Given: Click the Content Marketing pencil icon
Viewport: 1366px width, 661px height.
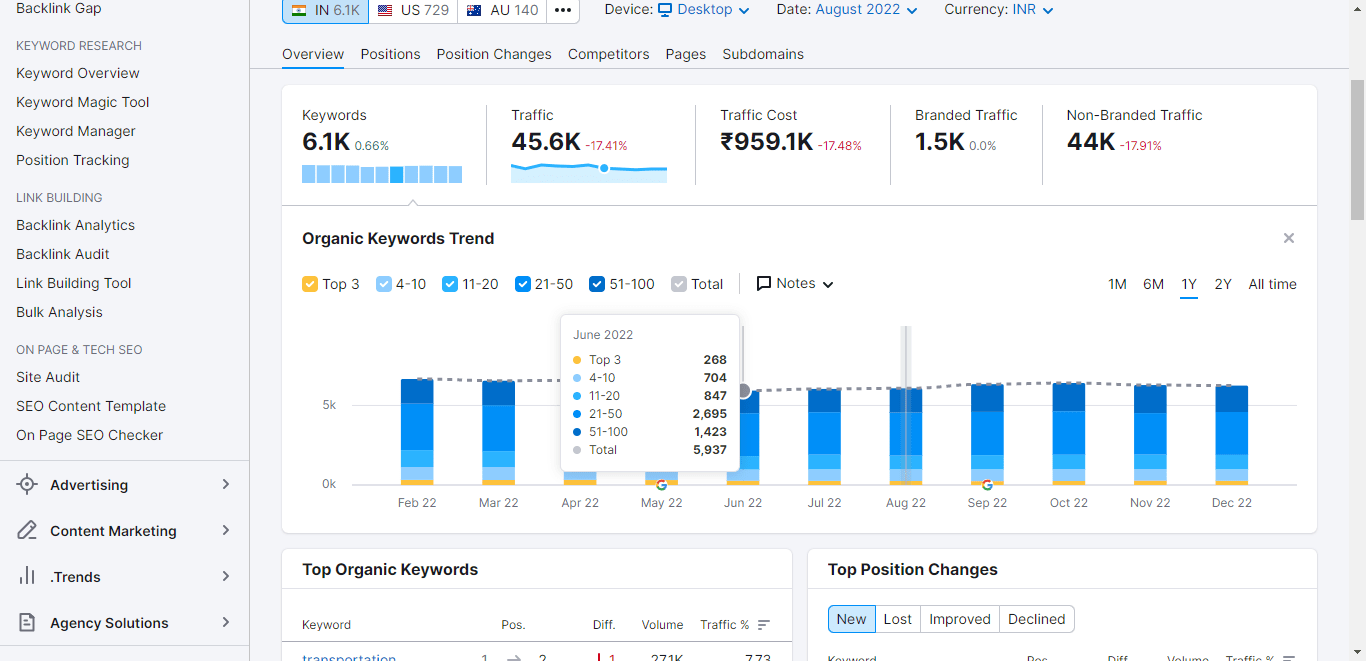Looking at the screenshot, I should [27, 531].
